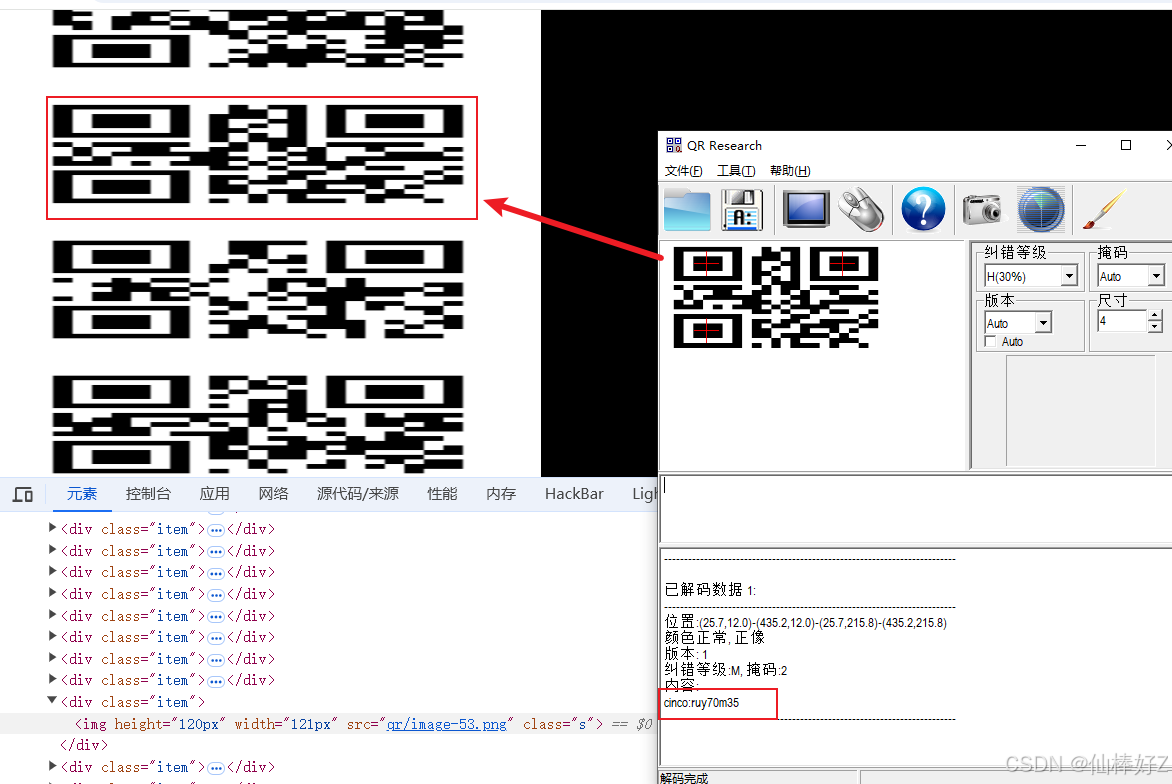Click the 版本: 1 line
1172x784 pixels.
pos(686,654)
